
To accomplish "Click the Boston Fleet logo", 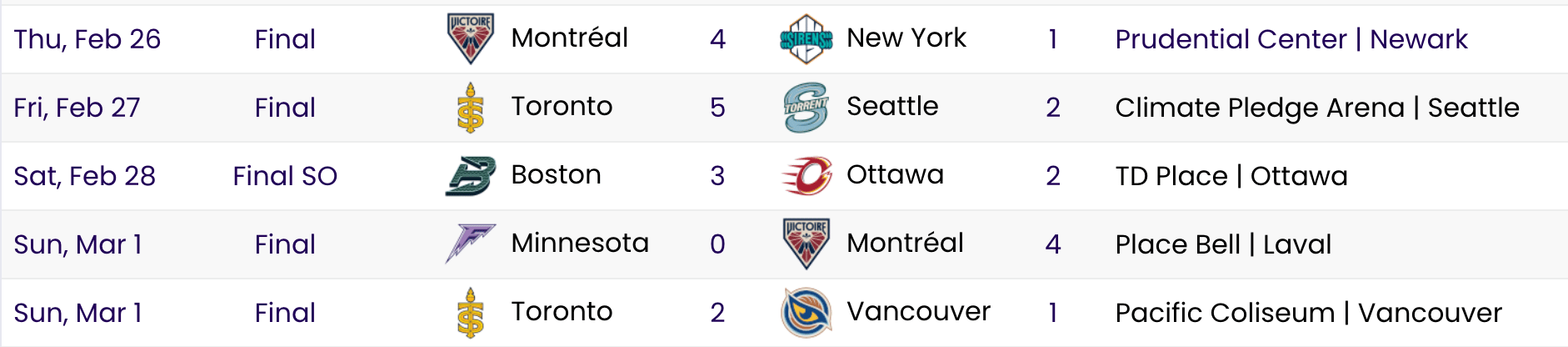I will coord(471,176).
